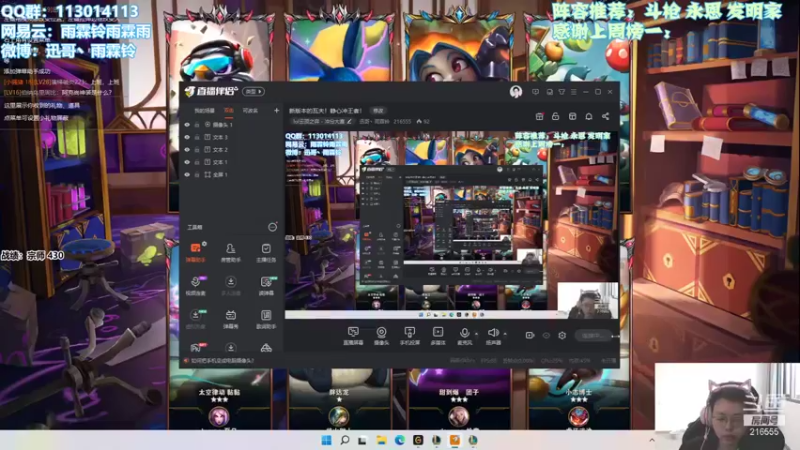Click the share icon under the title bar

coord(605,116)
